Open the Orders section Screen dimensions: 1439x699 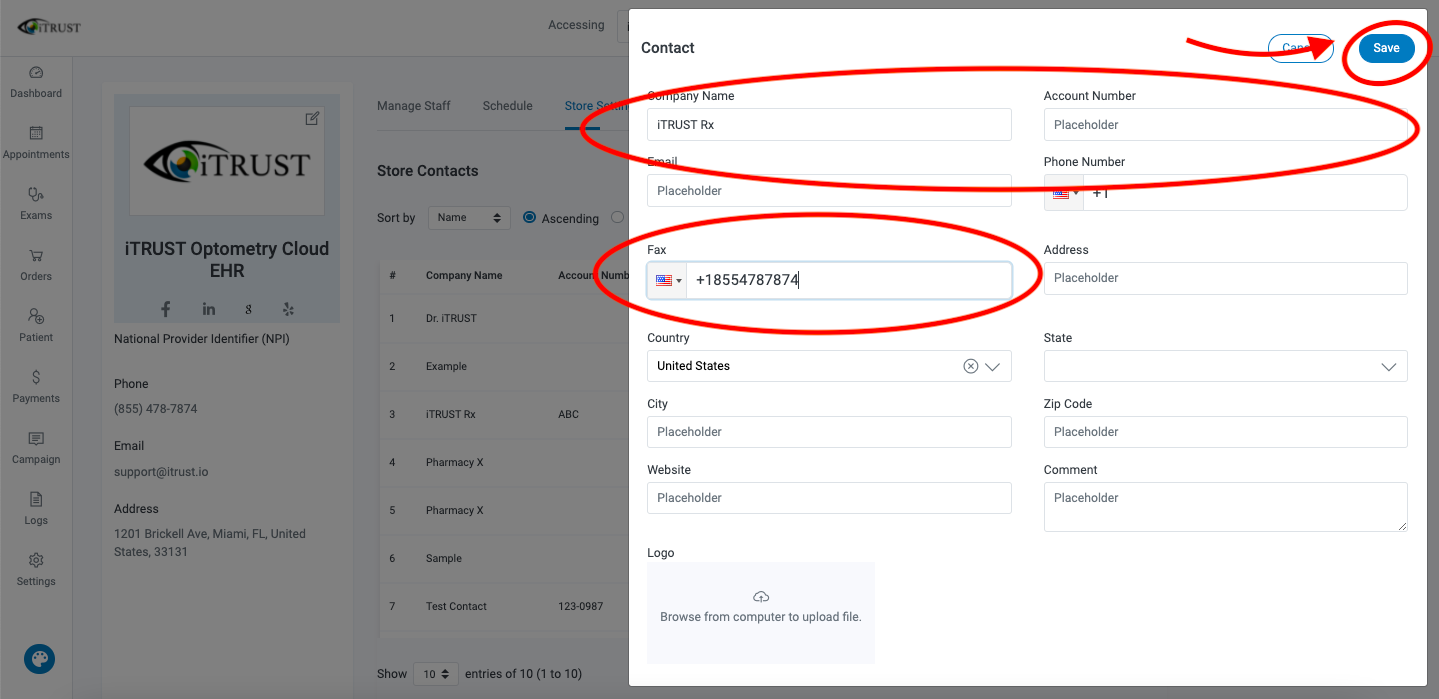pyautogui.click(x=36, y=265)
